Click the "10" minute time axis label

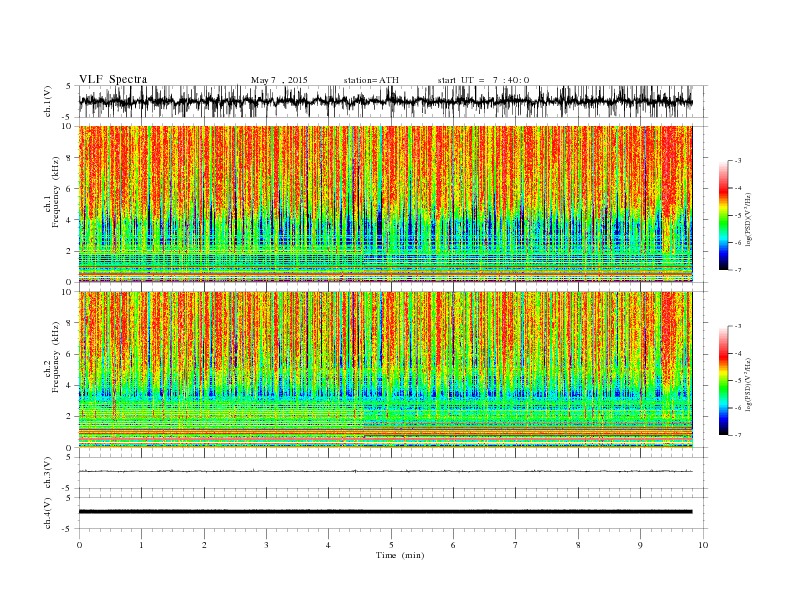click(703, 545)
